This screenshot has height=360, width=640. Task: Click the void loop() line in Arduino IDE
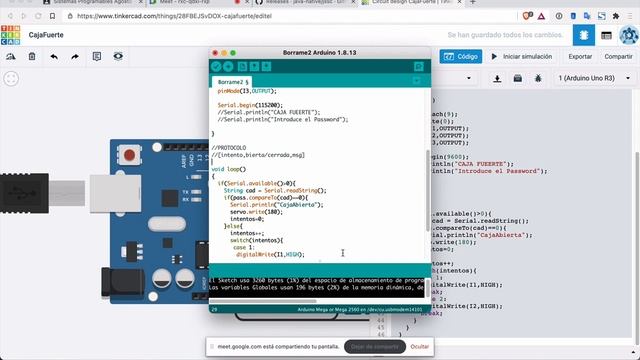pyautogui.click(x=229, y=169)
